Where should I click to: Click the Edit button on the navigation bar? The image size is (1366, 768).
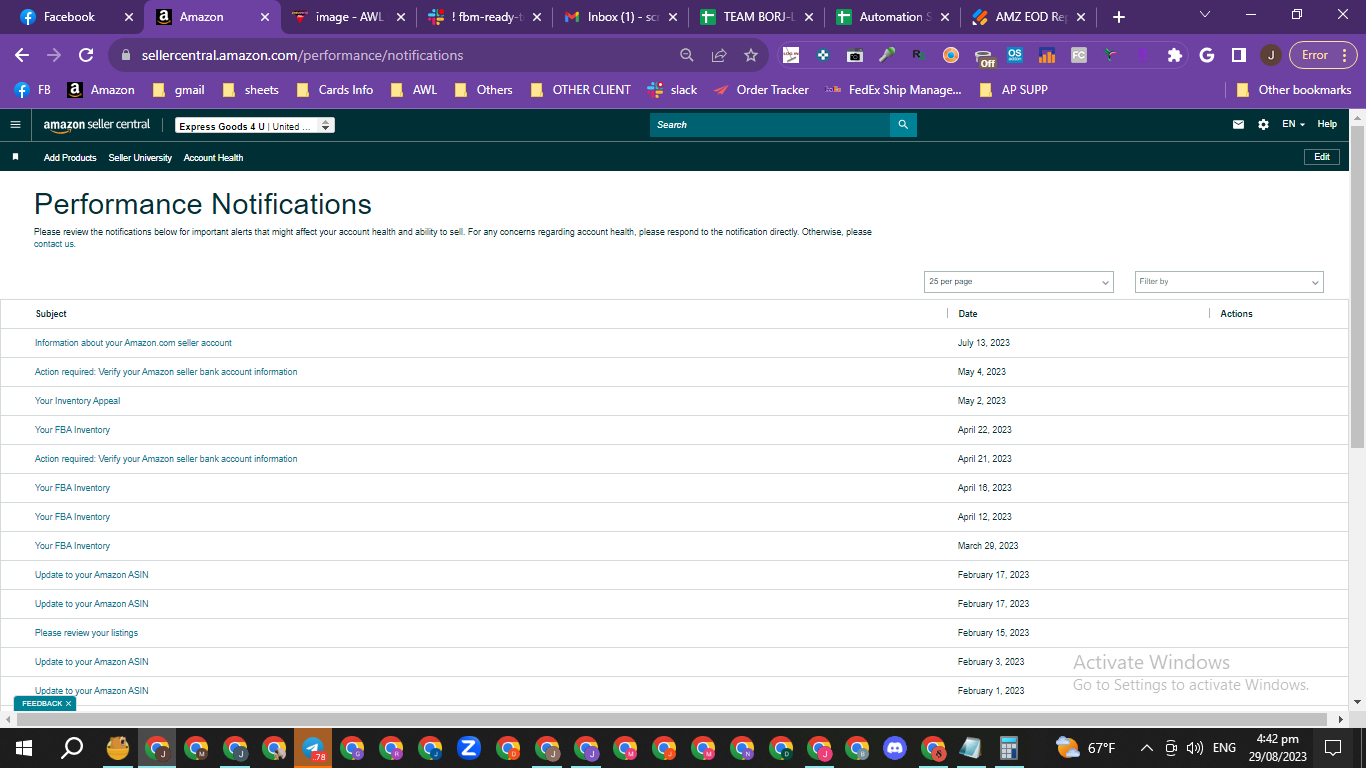[x=1322, y=157]
